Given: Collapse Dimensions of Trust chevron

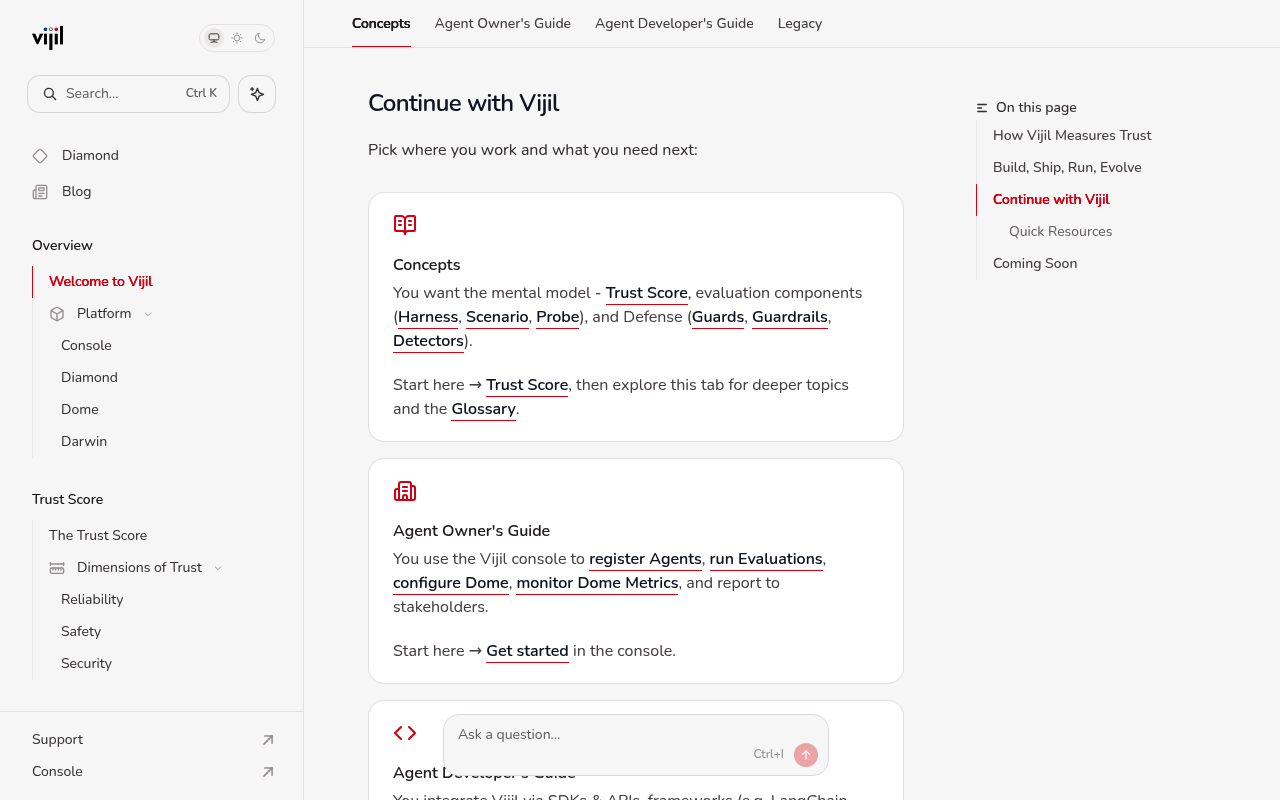Looking at the screenshot, I should pos(218,568).
